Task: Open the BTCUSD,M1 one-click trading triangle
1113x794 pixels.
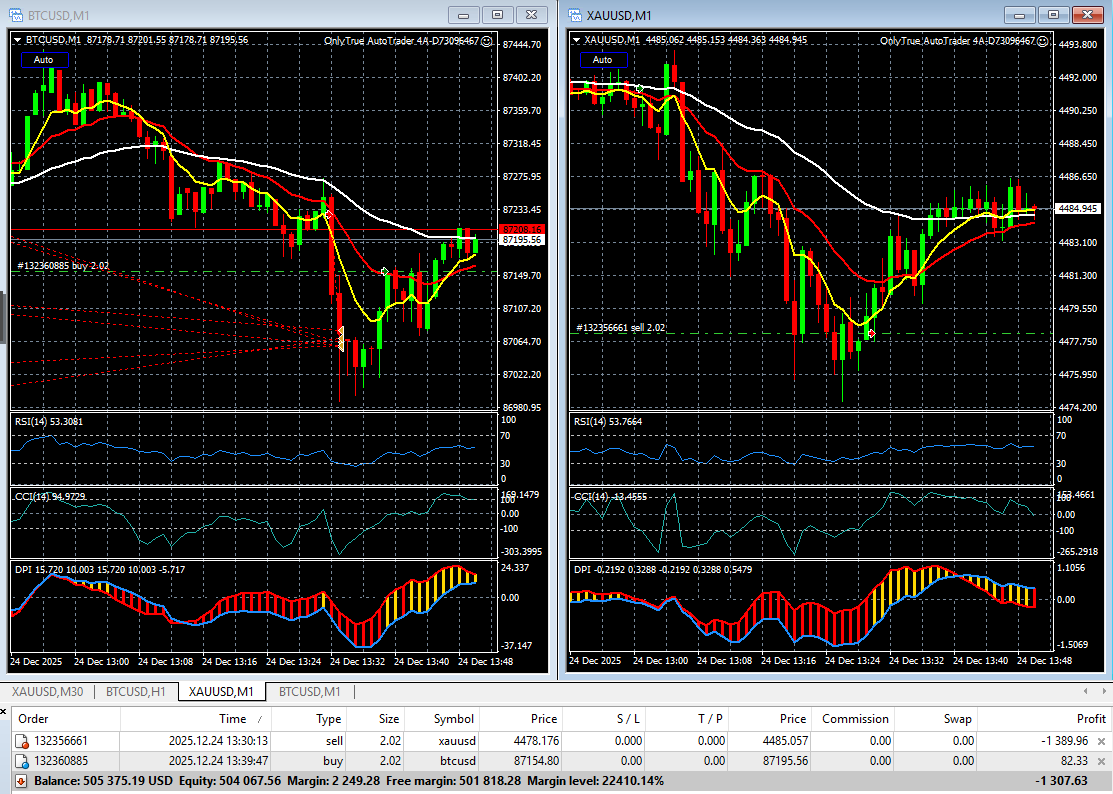Action: [x=17, y=40]
